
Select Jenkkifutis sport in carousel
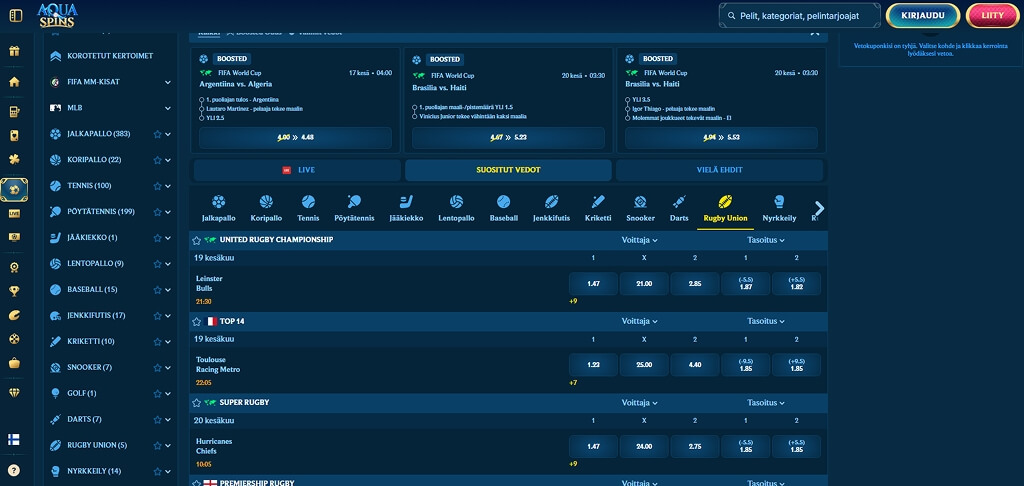[551, 209]
